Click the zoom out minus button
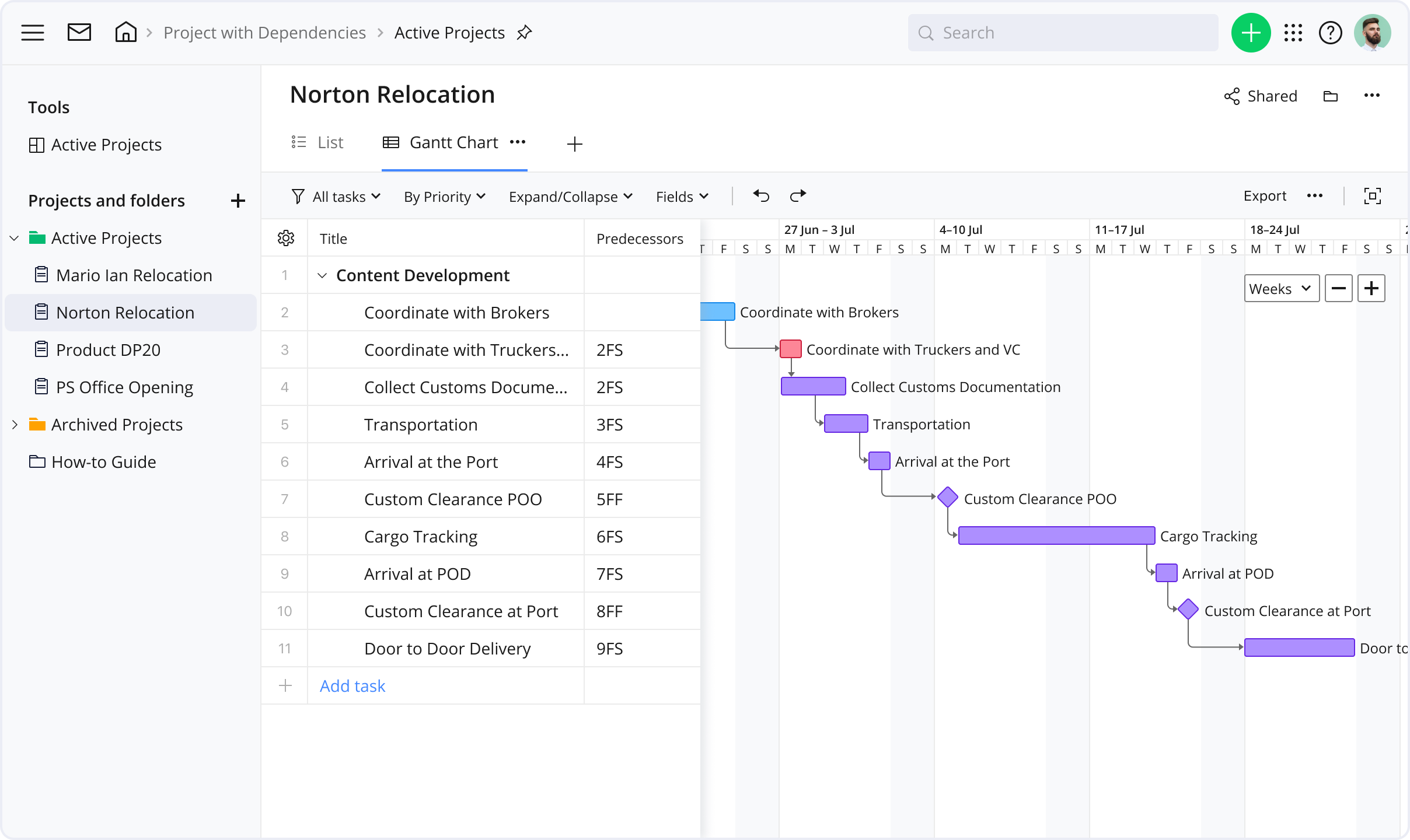The height and width of the screenshot is (840, 1410). [1337, 289]
